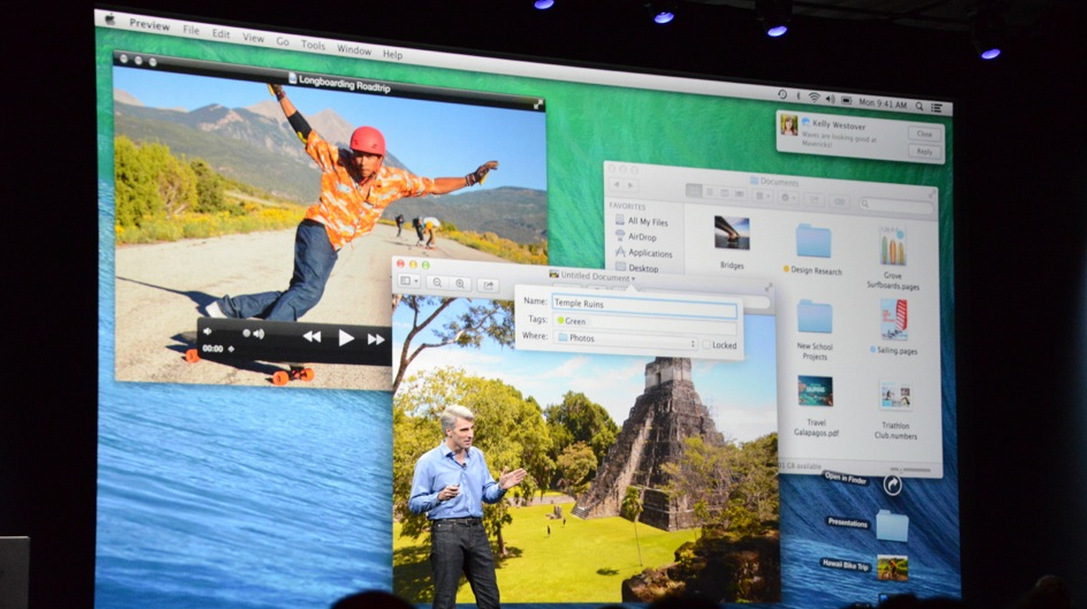Image resolution: width=1087 pixels, height=609 pixels.
Task: Enable the Locked checkbox
Action: click(707, 345)
